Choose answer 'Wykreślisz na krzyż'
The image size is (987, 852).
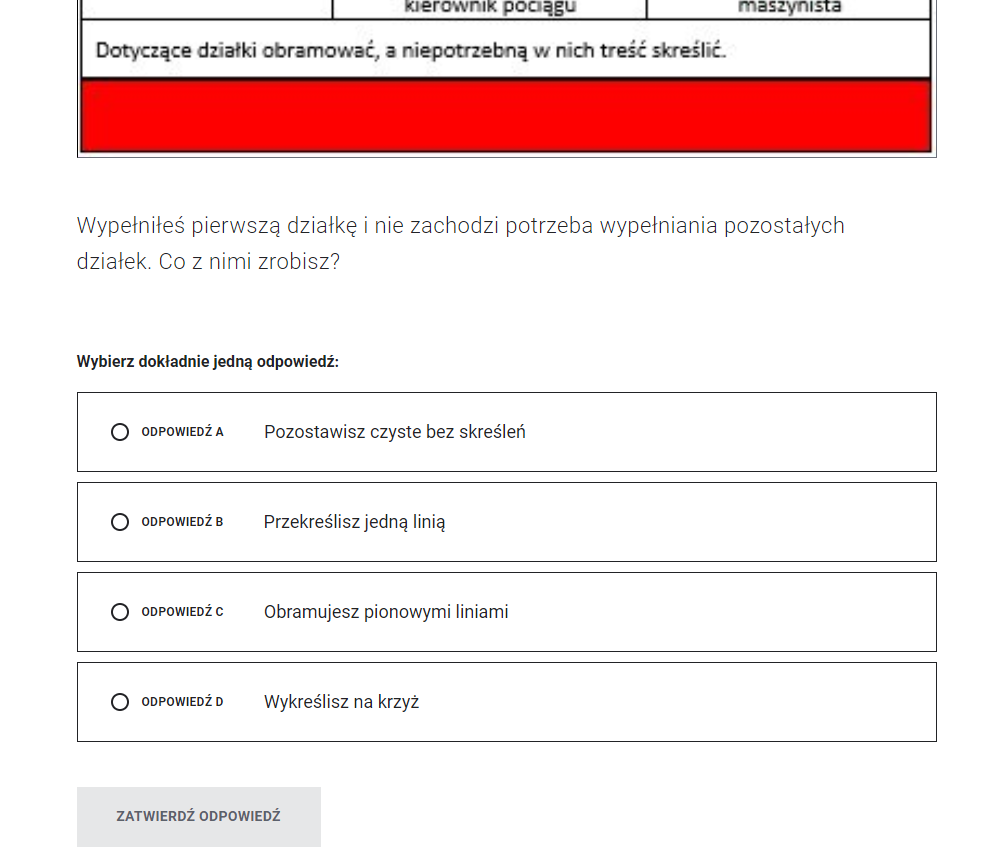click(339, 701)
